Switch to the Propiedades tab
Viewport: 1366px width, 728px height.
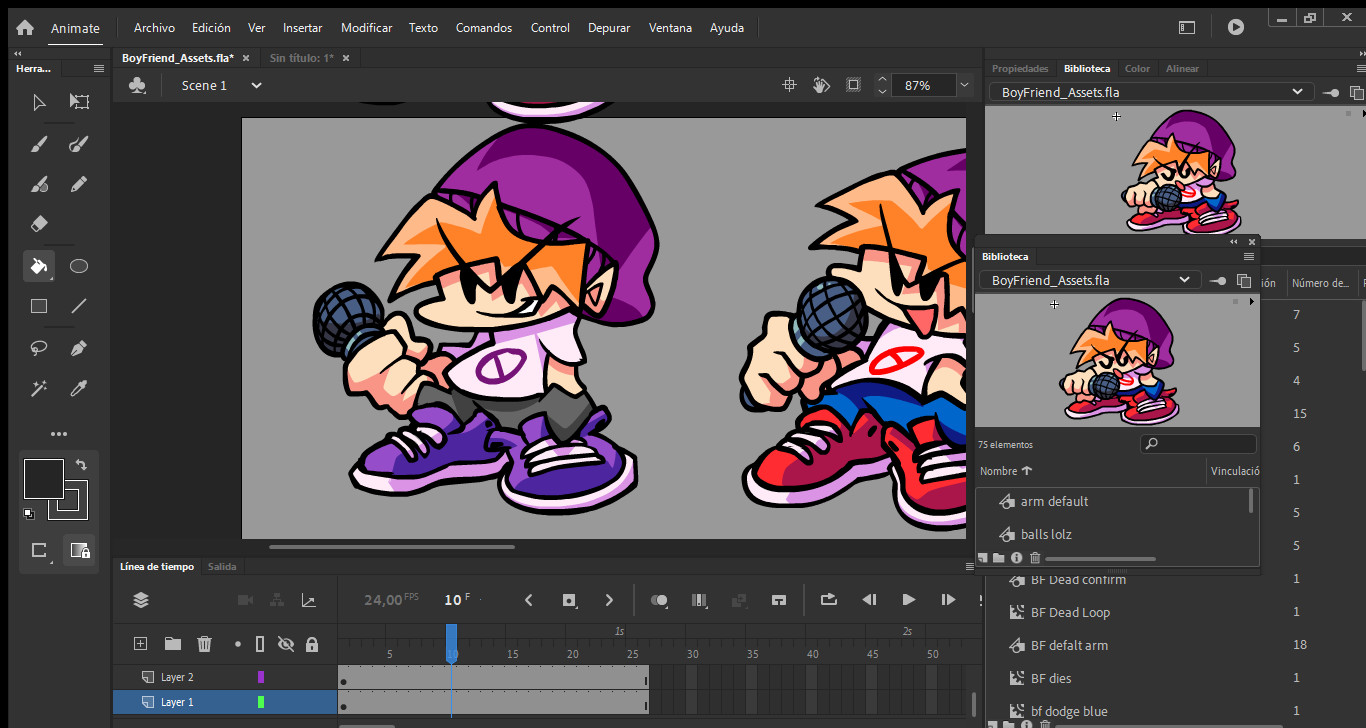tap(1020, 69)
